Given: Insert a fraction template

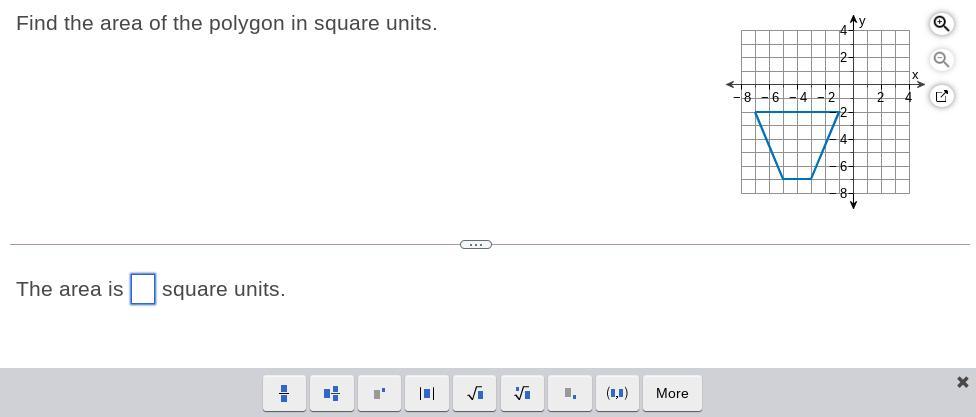Looking at the screenshot, I should click(x=284, y=393).
